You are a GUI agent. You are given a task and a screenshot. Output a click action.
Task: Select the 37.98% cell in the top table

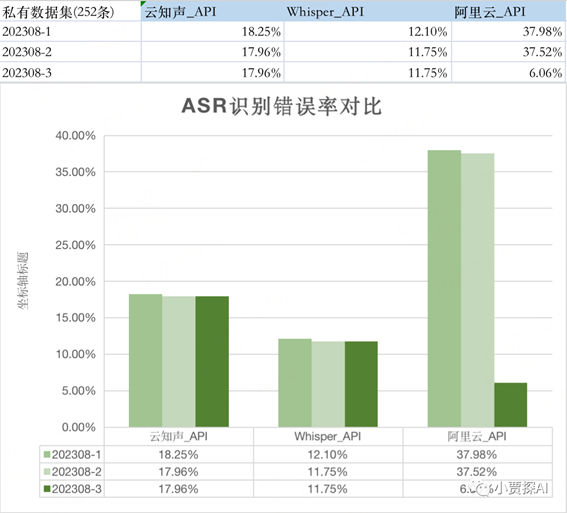click(x=508, y=31)
